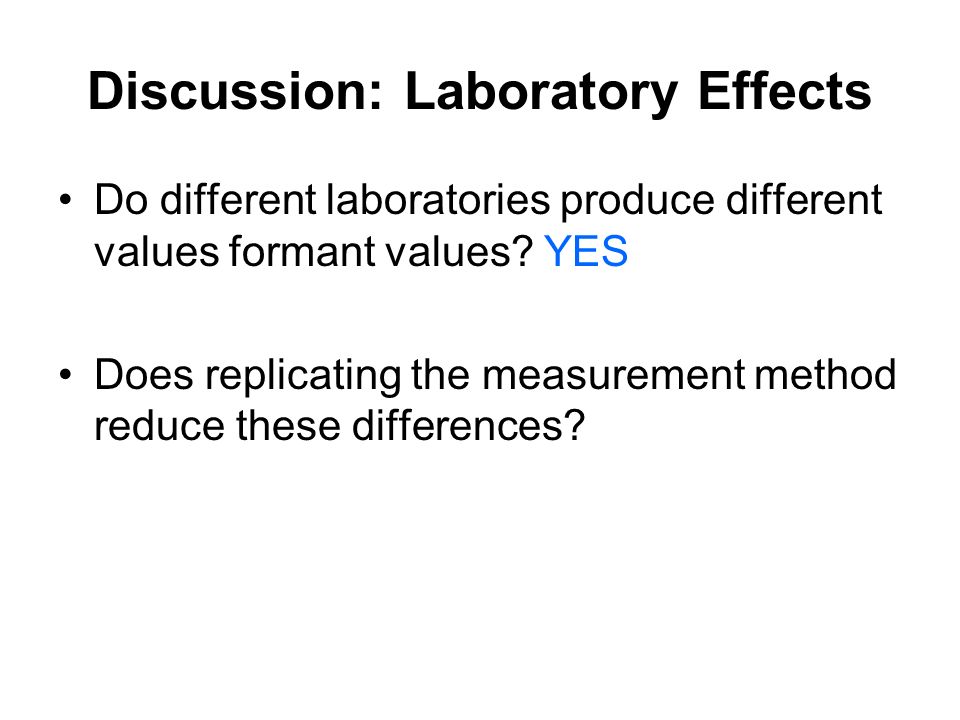Click the word "measurement" in second bullet
This screenshot has height=720, width=960.
[x=614, y=374]
